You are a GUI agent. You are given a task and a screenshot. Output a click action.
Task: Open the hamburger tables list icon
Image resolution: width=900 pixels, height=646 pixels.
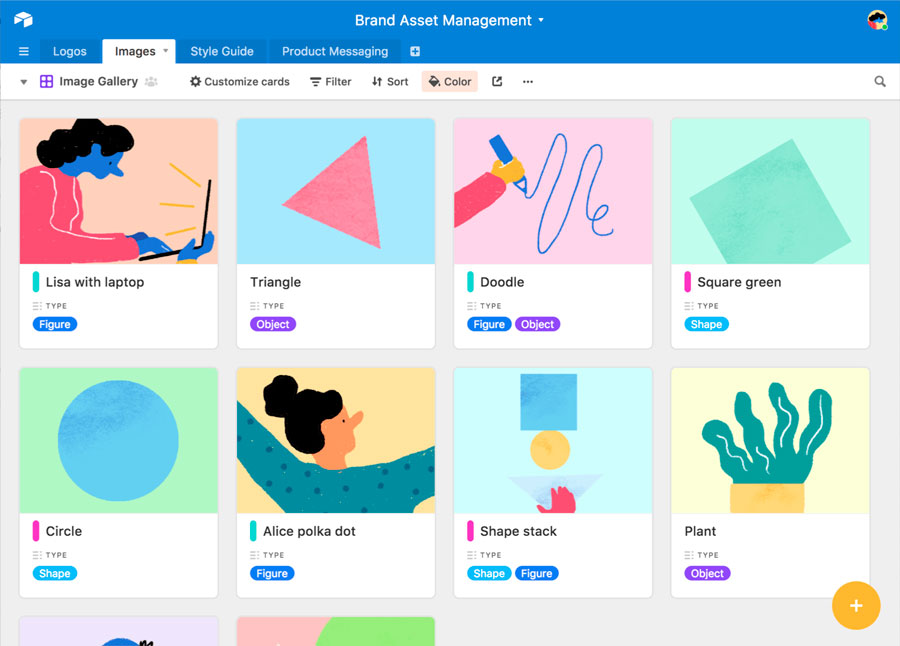[x=24, y=52]
